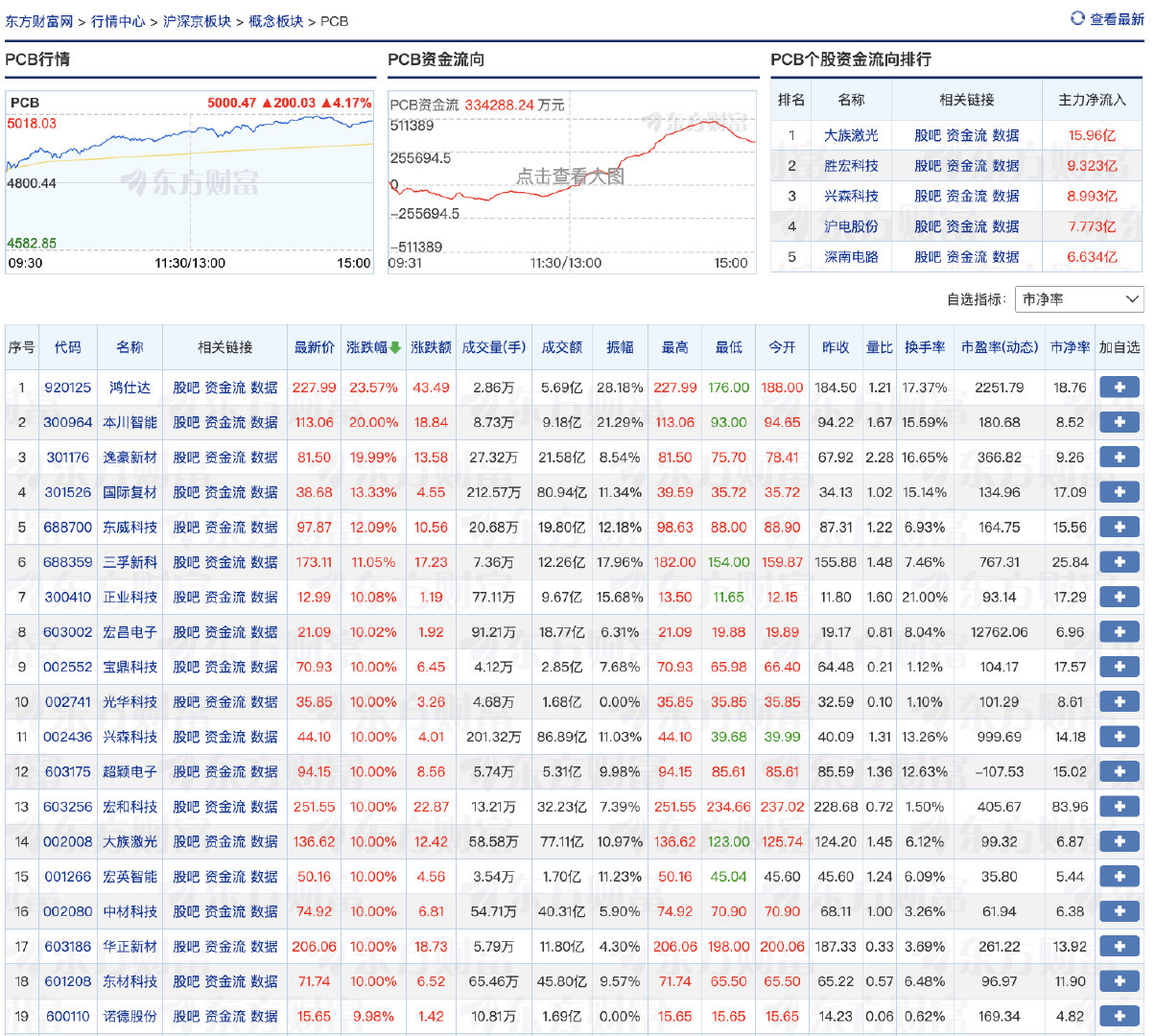This screenshot has height=1036, width=1155.
Task: Add 本川智能 to watchlist with plus button
Action: [x=1119, y=422]
